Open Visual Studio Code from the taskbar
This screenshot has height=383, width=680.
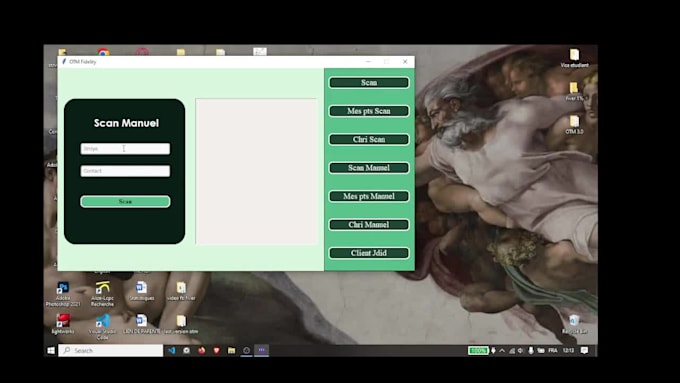(x=172, y=350)
